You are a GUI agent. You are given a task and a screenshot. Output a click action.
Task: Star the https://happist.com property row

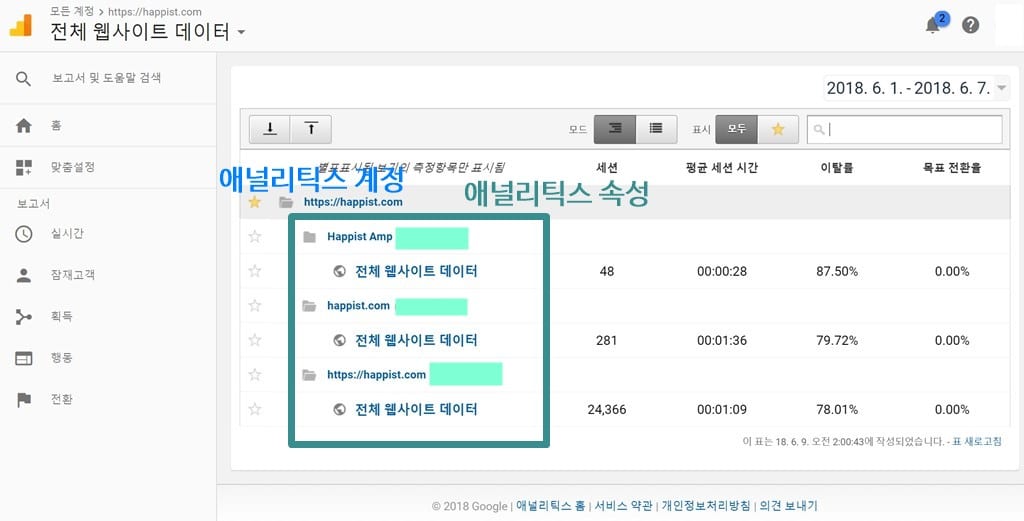pyautogui.click(x=255, y=375)
